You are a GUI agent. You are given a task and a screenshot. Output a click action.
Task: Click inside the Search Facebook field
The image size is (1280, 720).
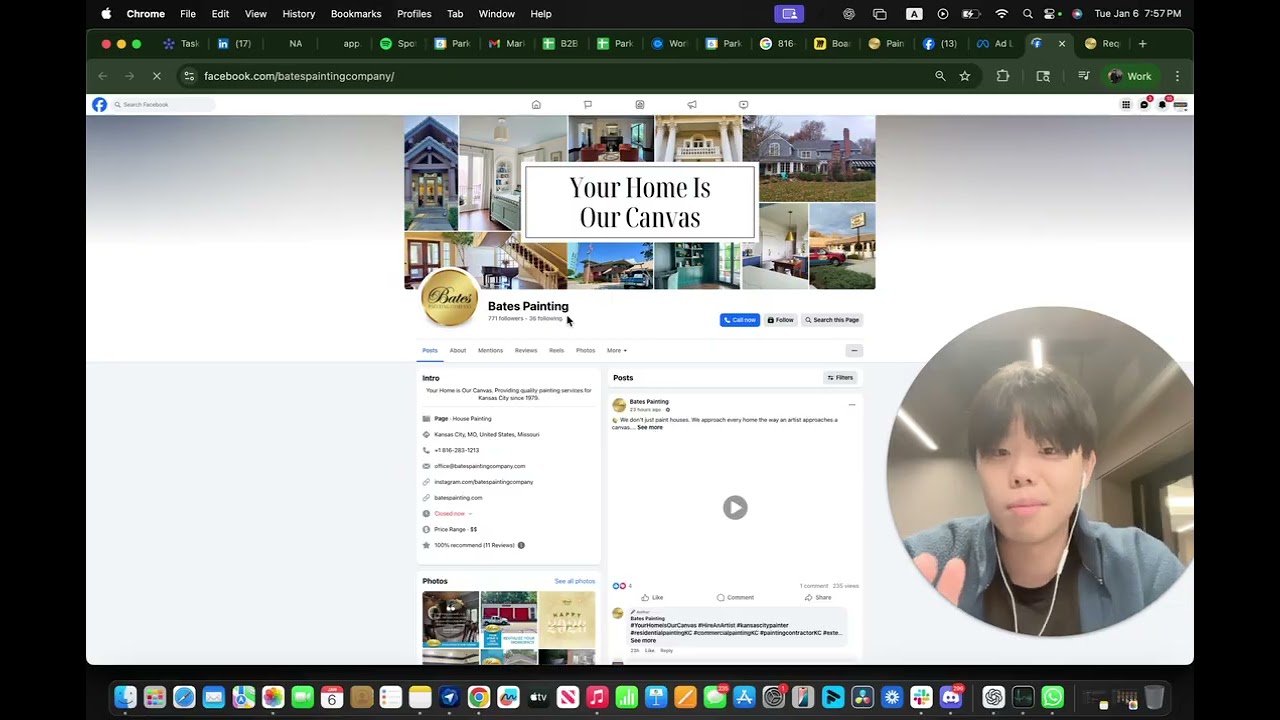(163, 104)
